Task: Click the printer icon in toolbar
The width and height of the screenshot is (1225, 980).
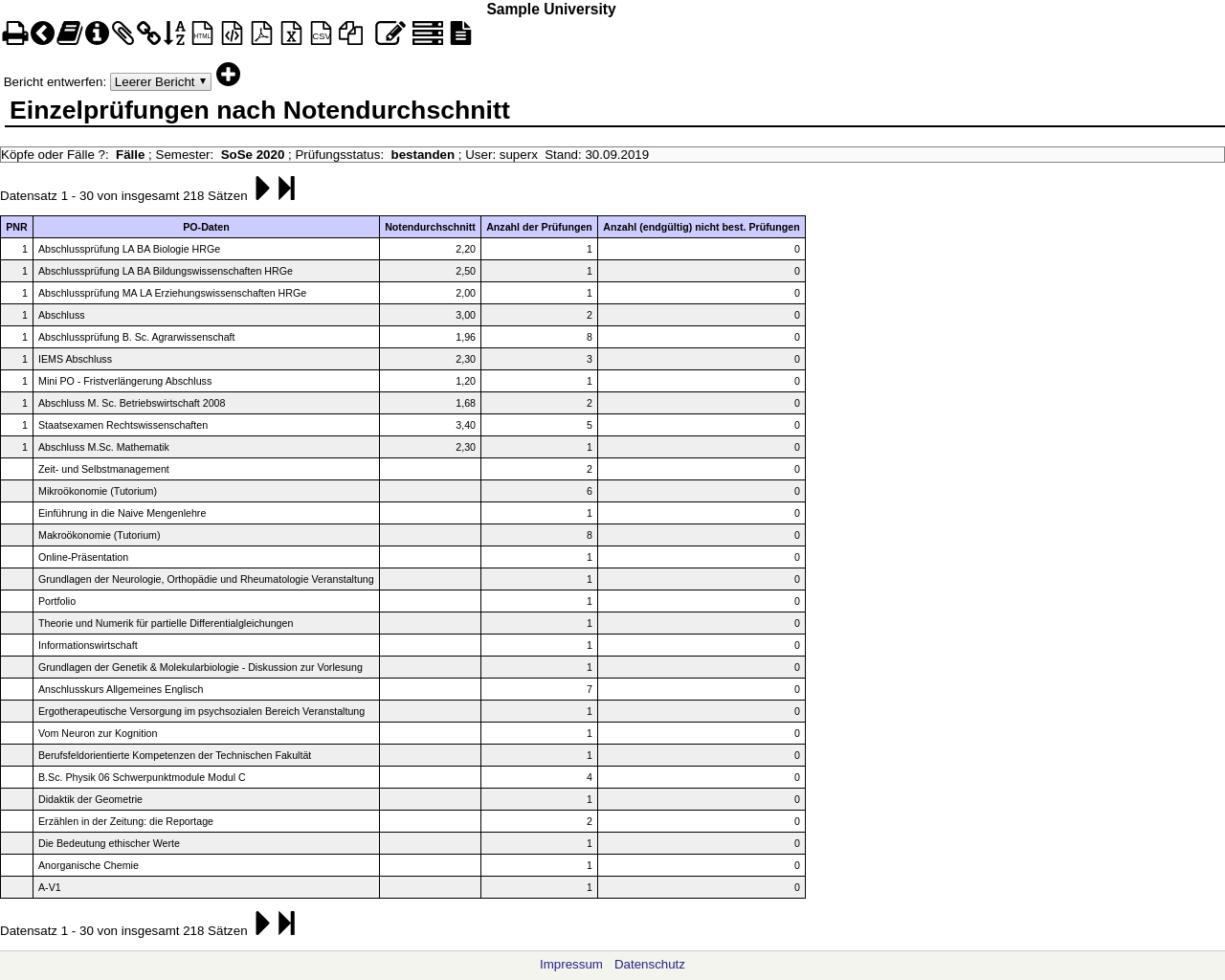Action: point(15,33)
